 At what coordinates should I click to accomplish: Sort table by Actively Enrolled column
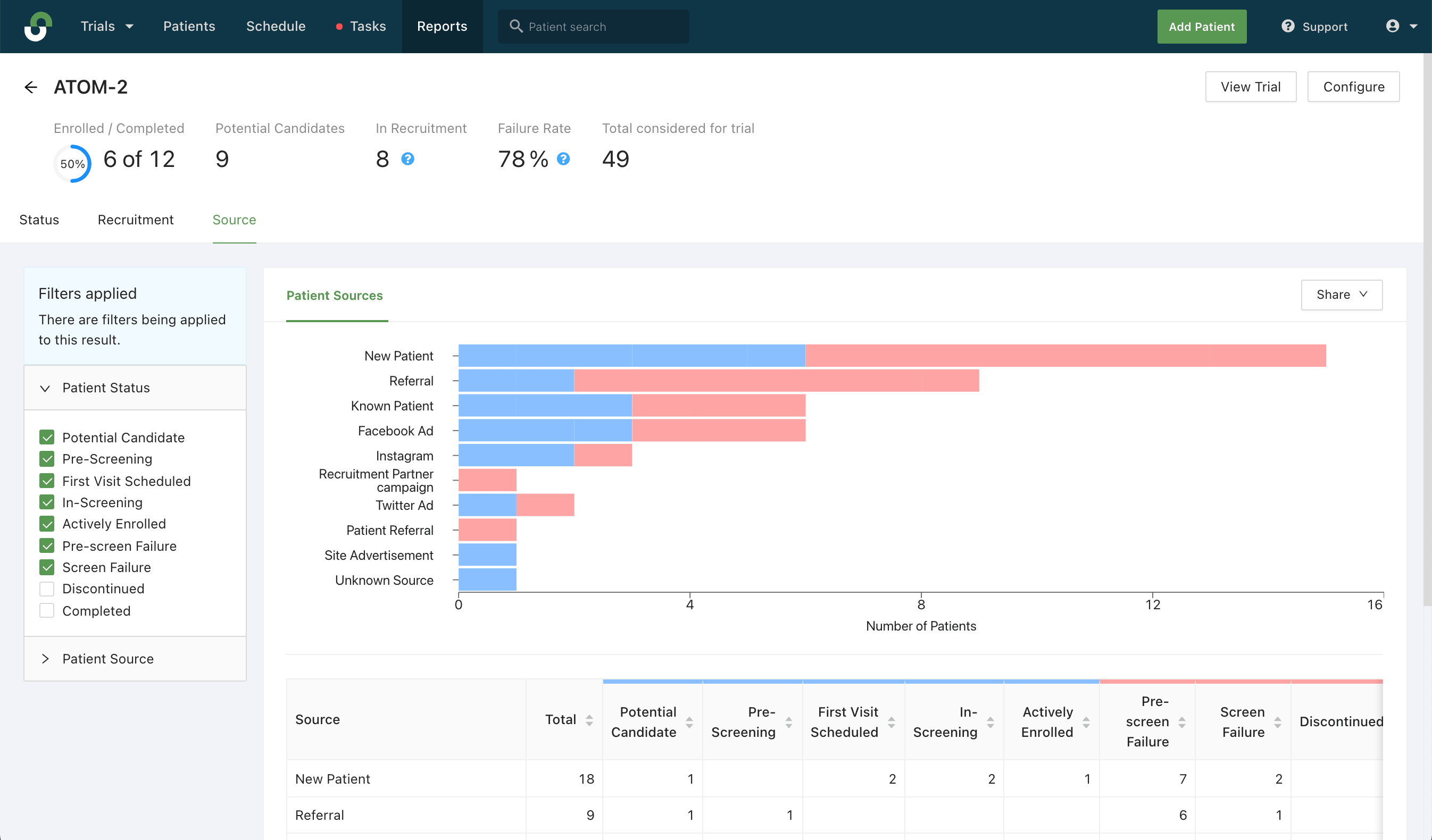coord(1086,722)
